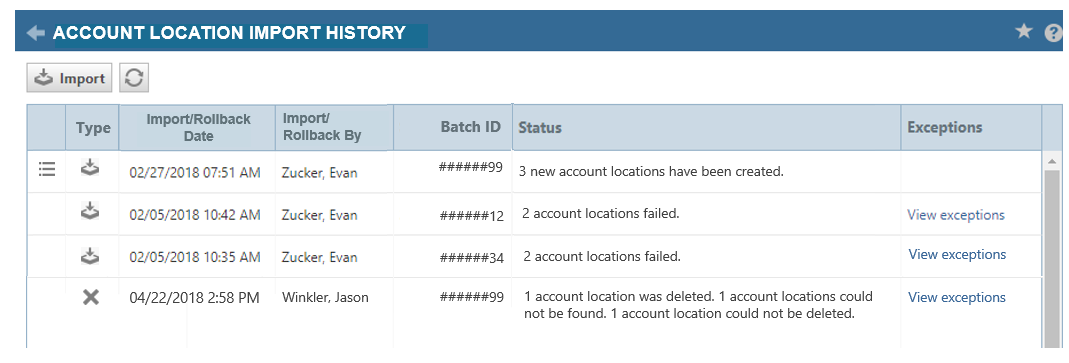The width and height of the screenshot is (1069, 363).
Task: Open help via question mark icon
Action: [1053, 32]
